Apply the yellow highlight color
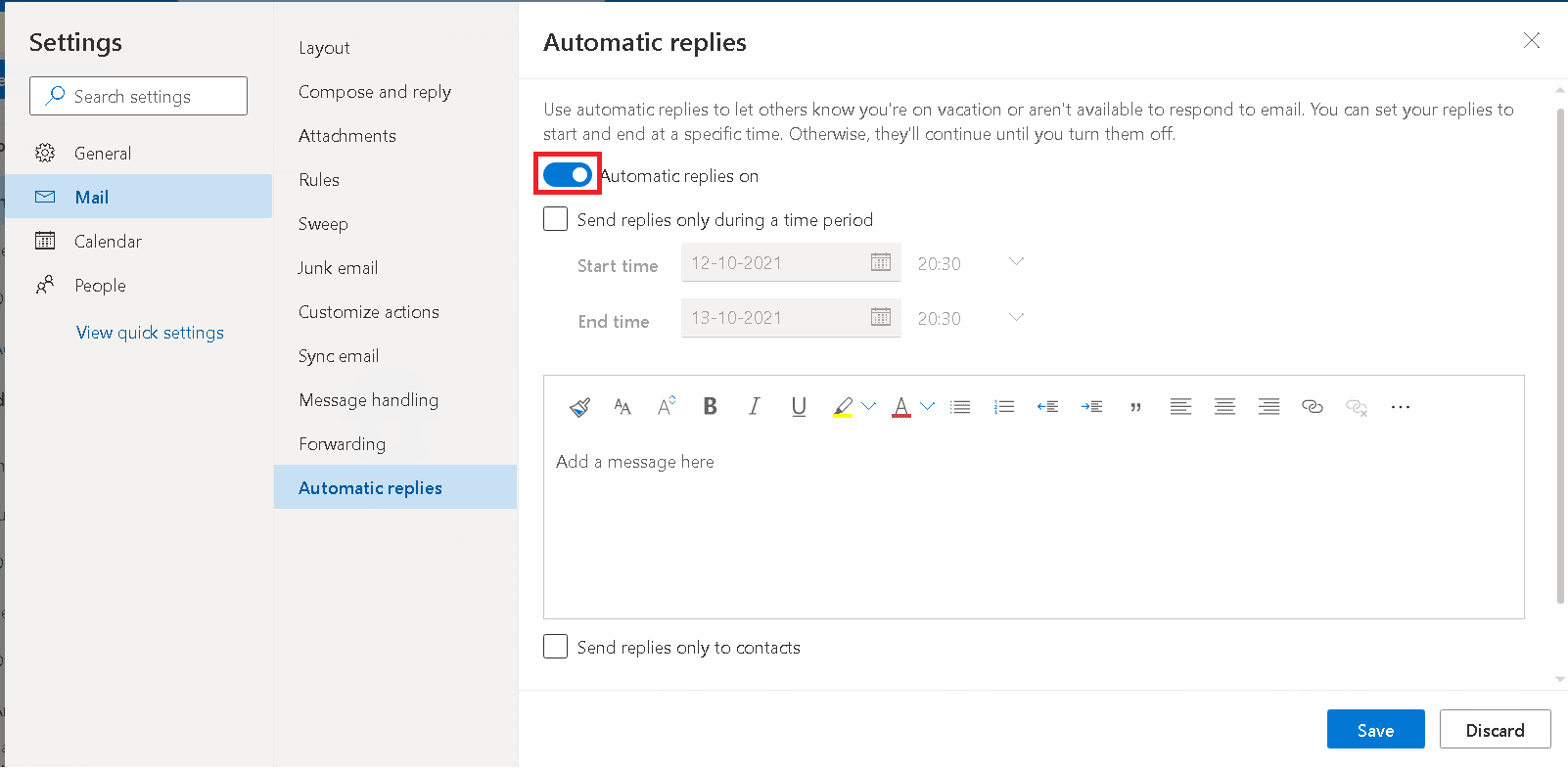 tap(843, 407)
